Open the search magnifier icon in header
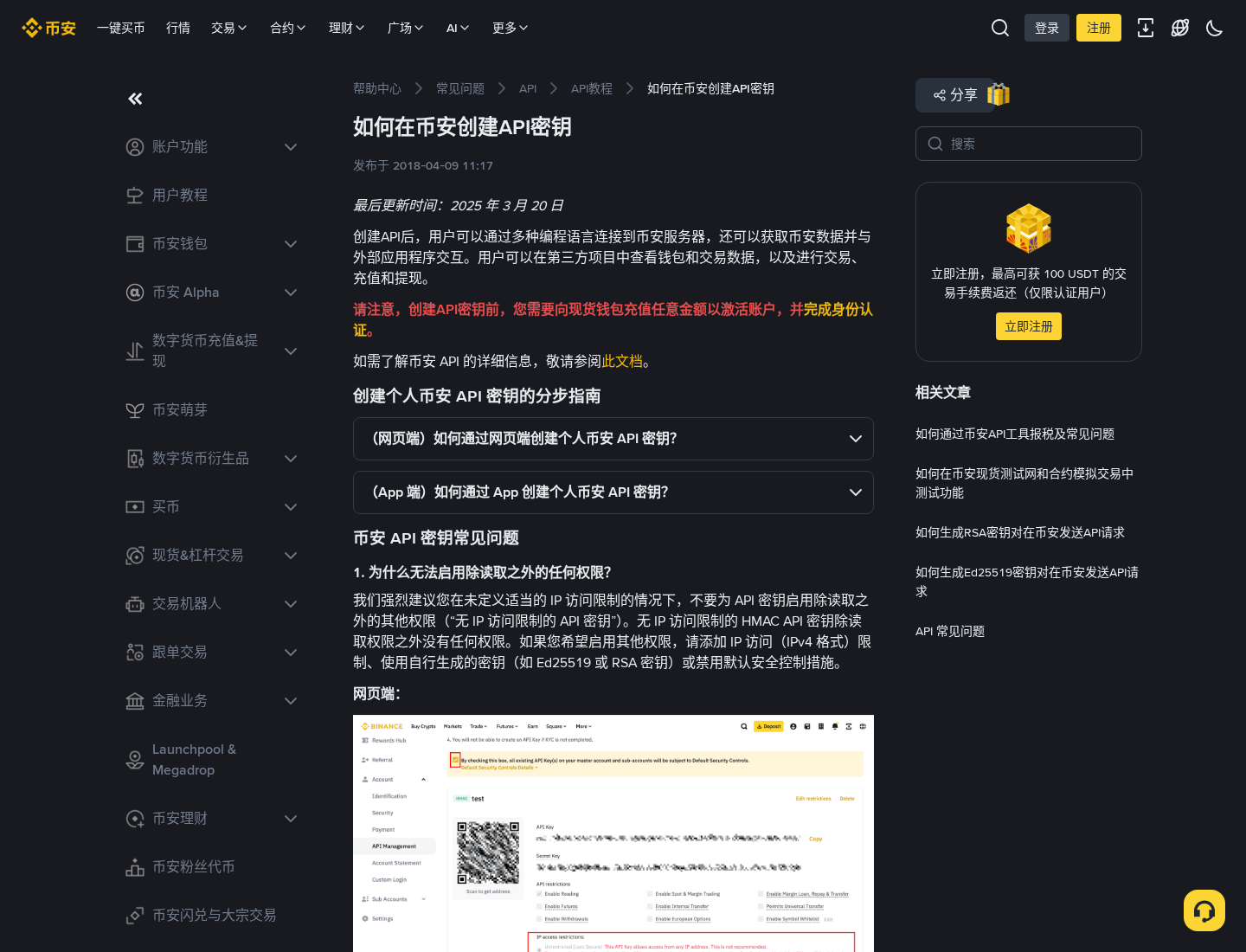Viewport: 1246px width, 952px height. pos(1000,28)
